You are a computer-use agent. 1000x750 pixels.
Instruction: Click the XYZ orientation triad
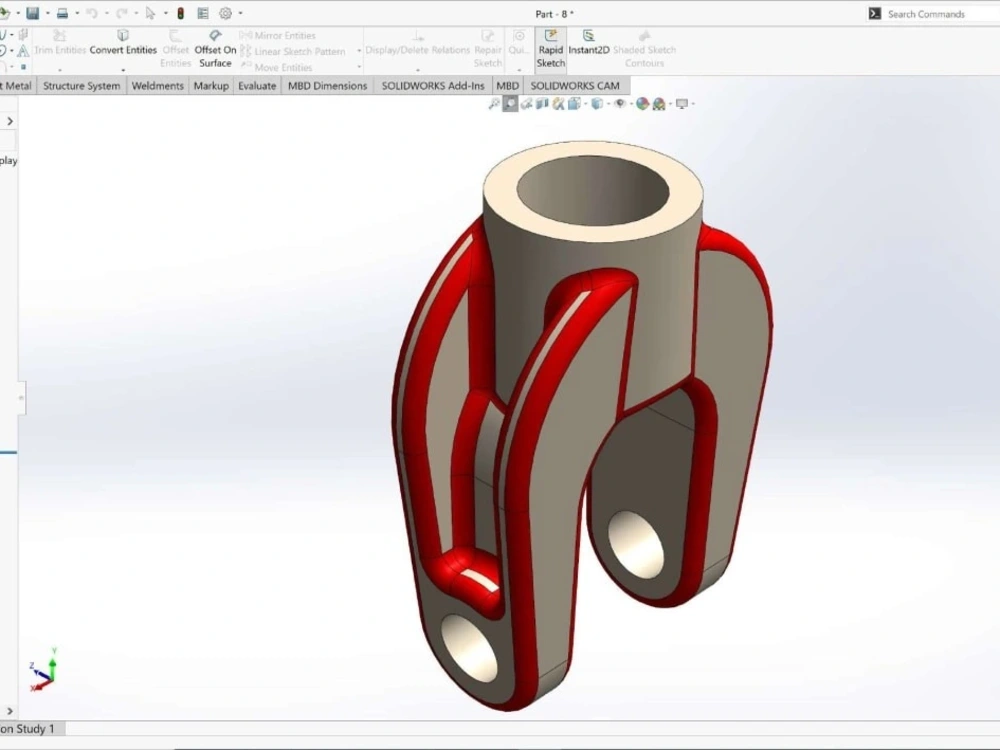pos(43,670)
